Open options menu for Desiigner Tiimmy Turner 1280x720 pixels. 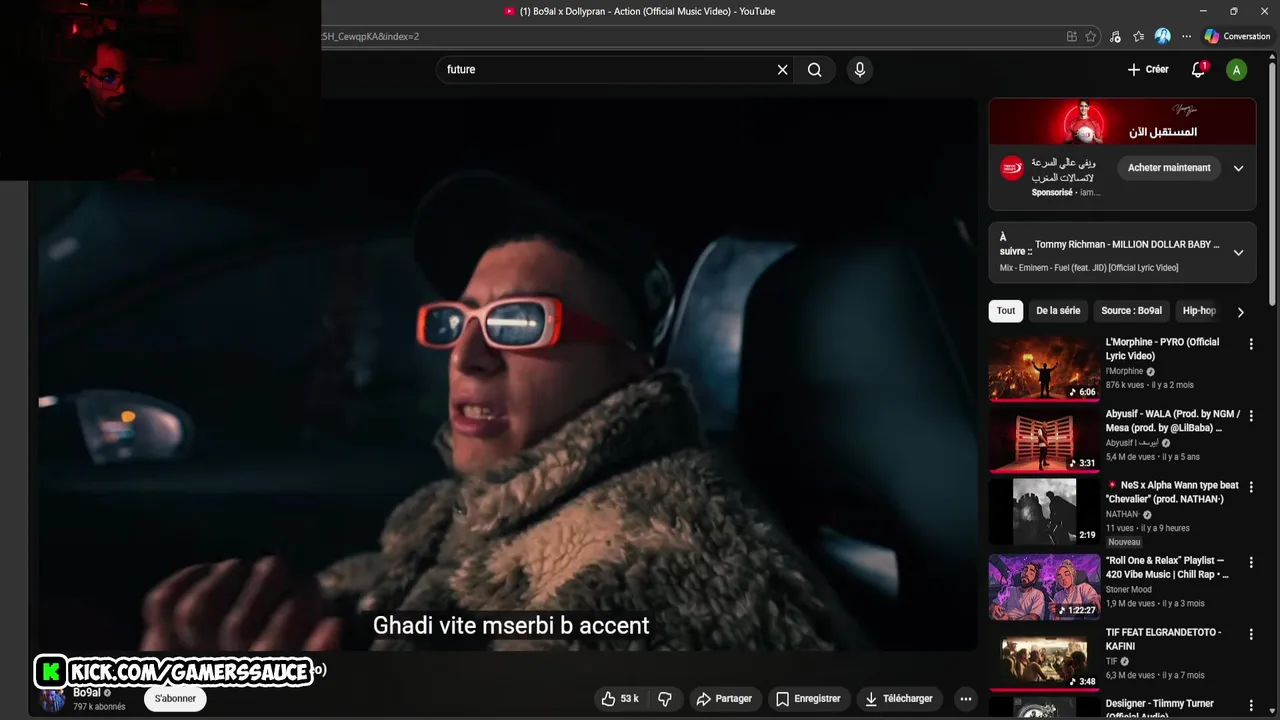(x=1251, y=707)
